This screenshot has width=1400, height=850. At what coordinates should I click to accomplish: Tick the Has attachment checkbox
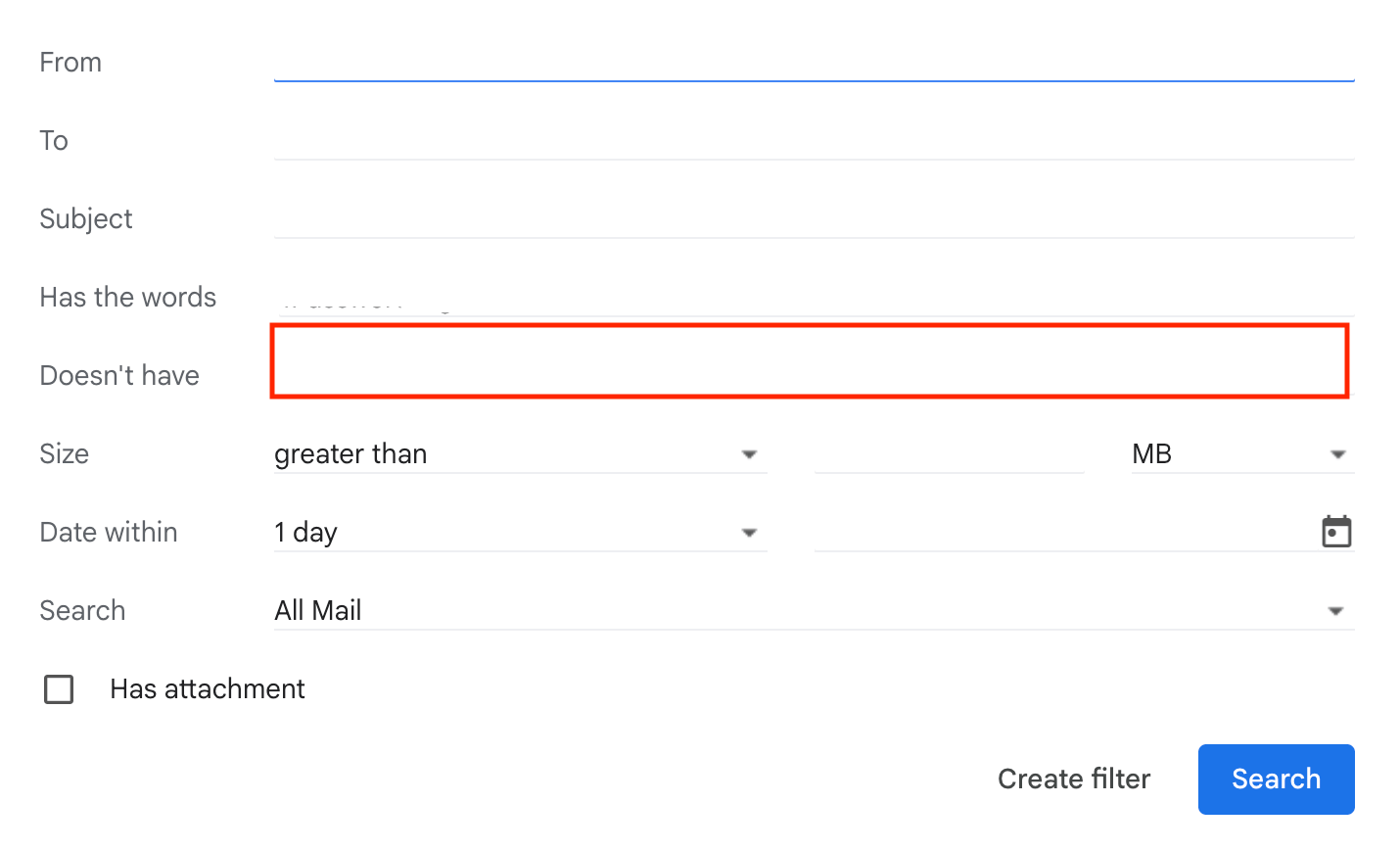click(x=59, y=689)
